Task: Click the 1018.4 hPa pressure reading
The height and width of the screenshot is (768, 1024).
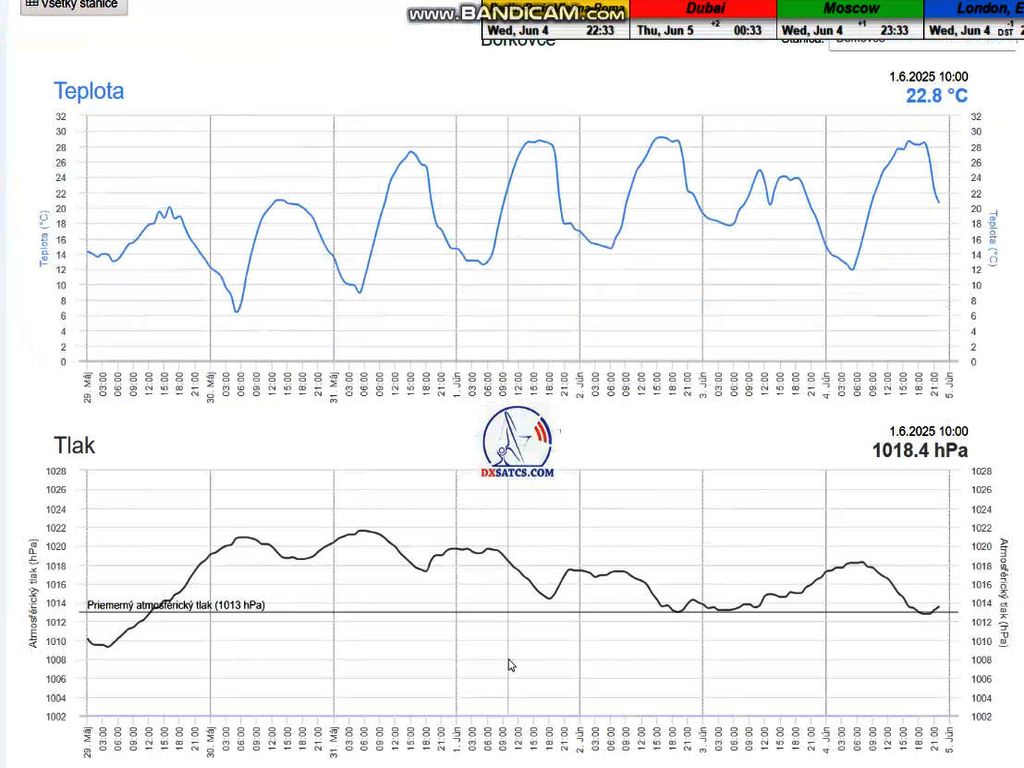Action: pos(919,451)
